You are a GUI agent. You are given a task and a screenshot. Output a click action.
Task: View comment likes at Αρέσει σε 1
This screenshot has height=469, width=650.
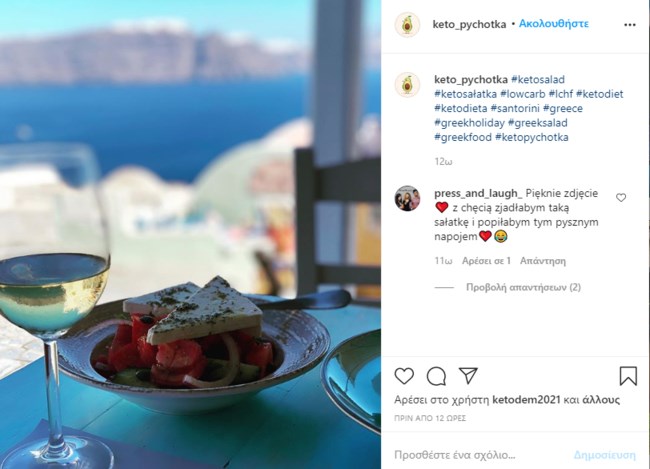pyautogui.click(x=486, y=261)
